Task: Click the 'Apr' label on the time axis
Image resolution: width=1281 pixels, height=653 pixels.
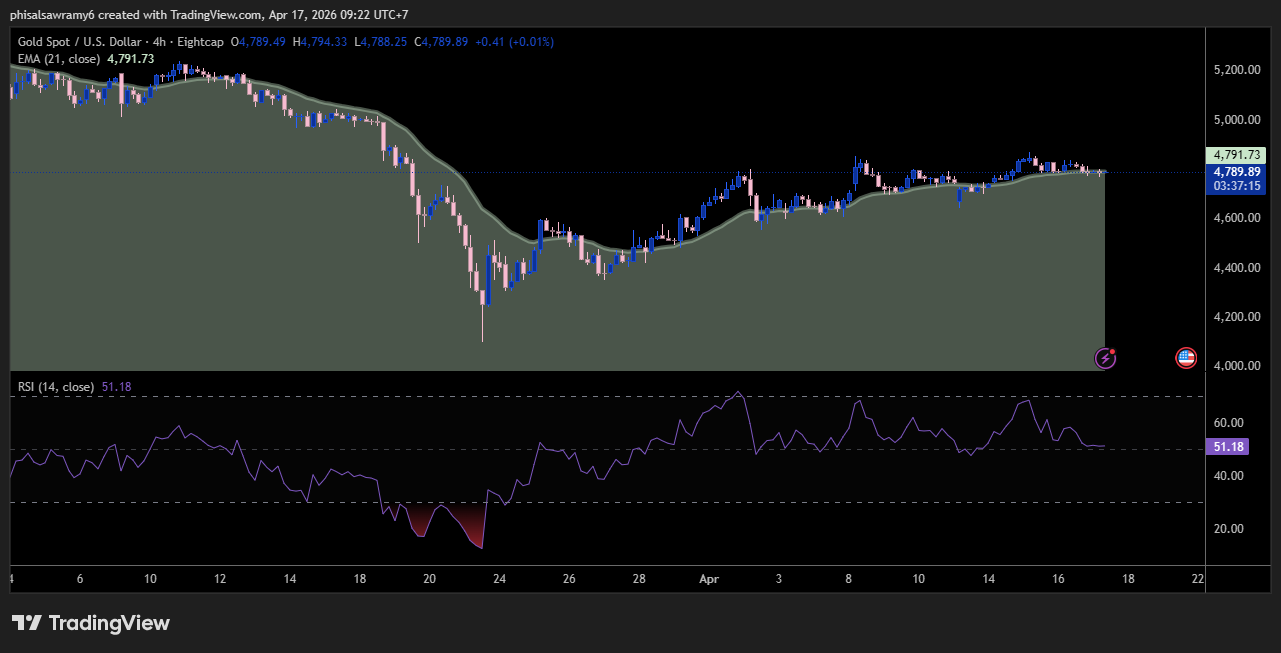Action: tap(709, 579)
